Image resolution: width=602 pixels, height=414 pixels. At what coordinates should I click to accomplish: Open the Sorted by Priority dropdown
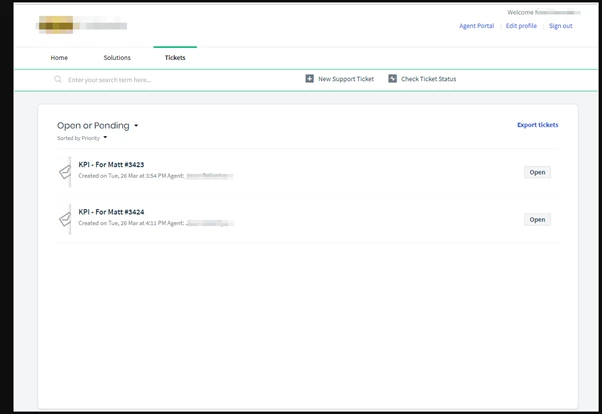82,138
